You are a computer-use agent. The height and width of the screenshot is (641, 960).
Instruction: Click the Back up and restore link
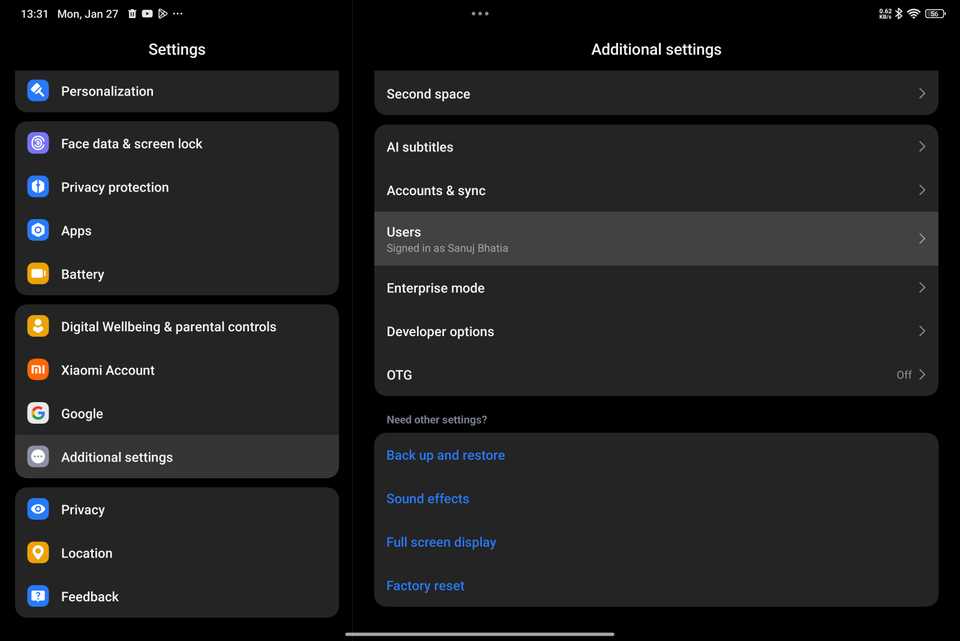[x=445, y=454]
